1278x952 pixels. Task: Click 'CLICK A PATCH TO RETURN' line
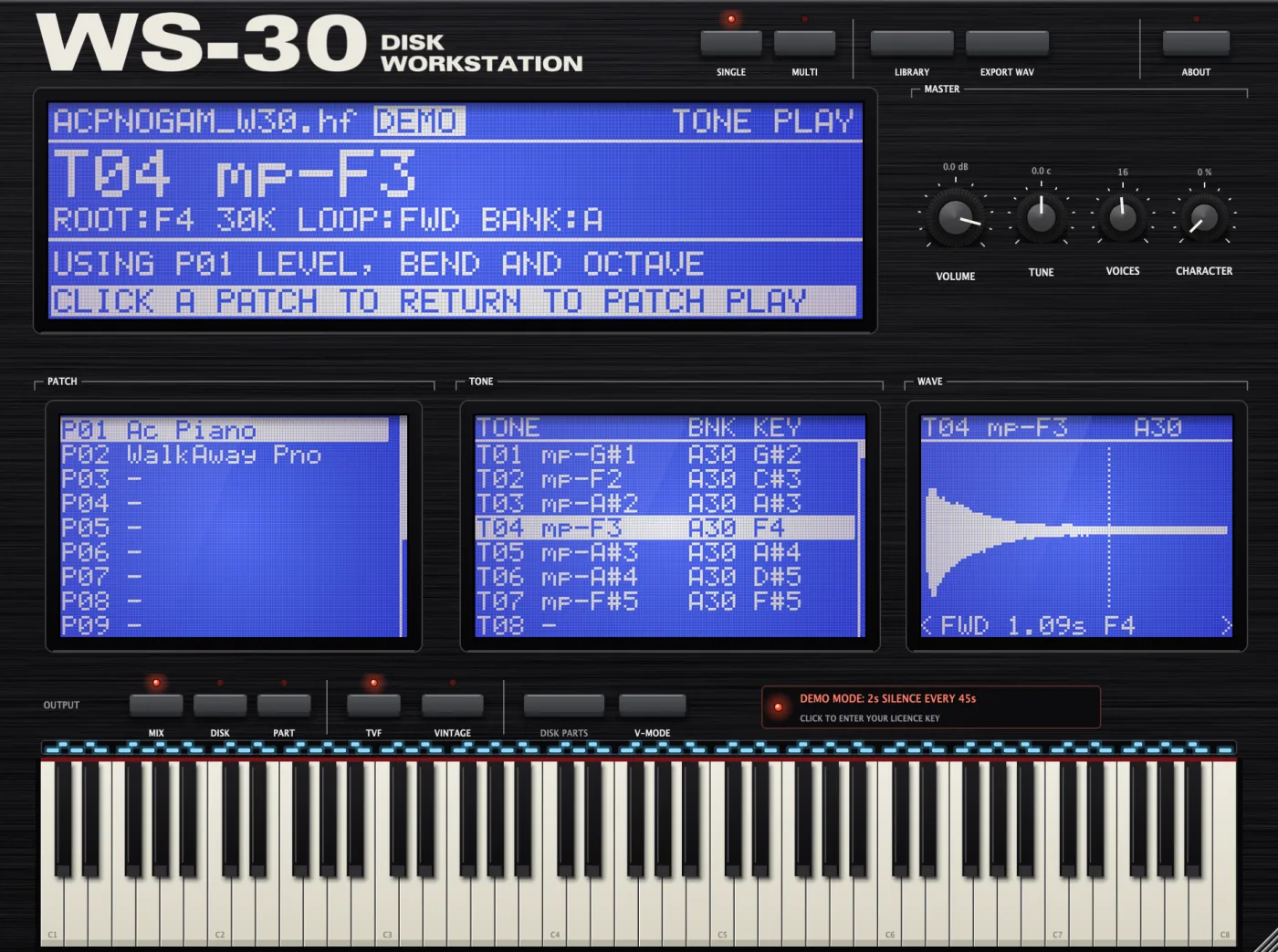pos(454,301)
